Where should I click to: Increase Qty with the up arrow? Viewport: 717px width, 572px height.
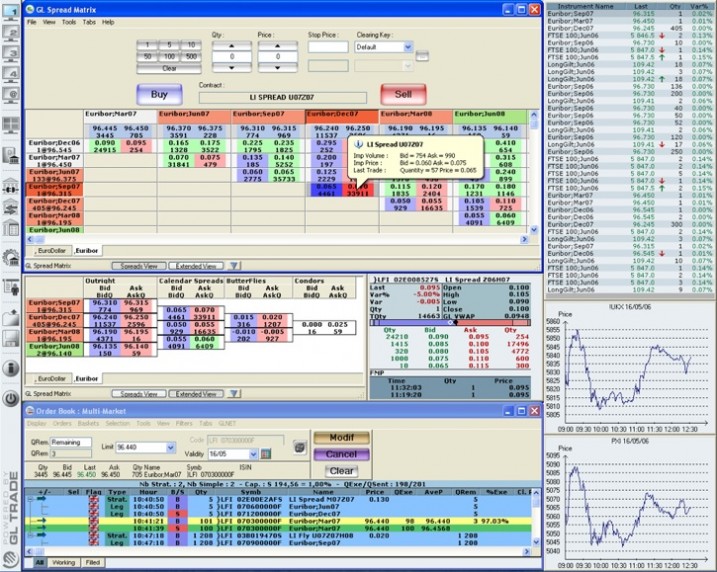[231, 46]
